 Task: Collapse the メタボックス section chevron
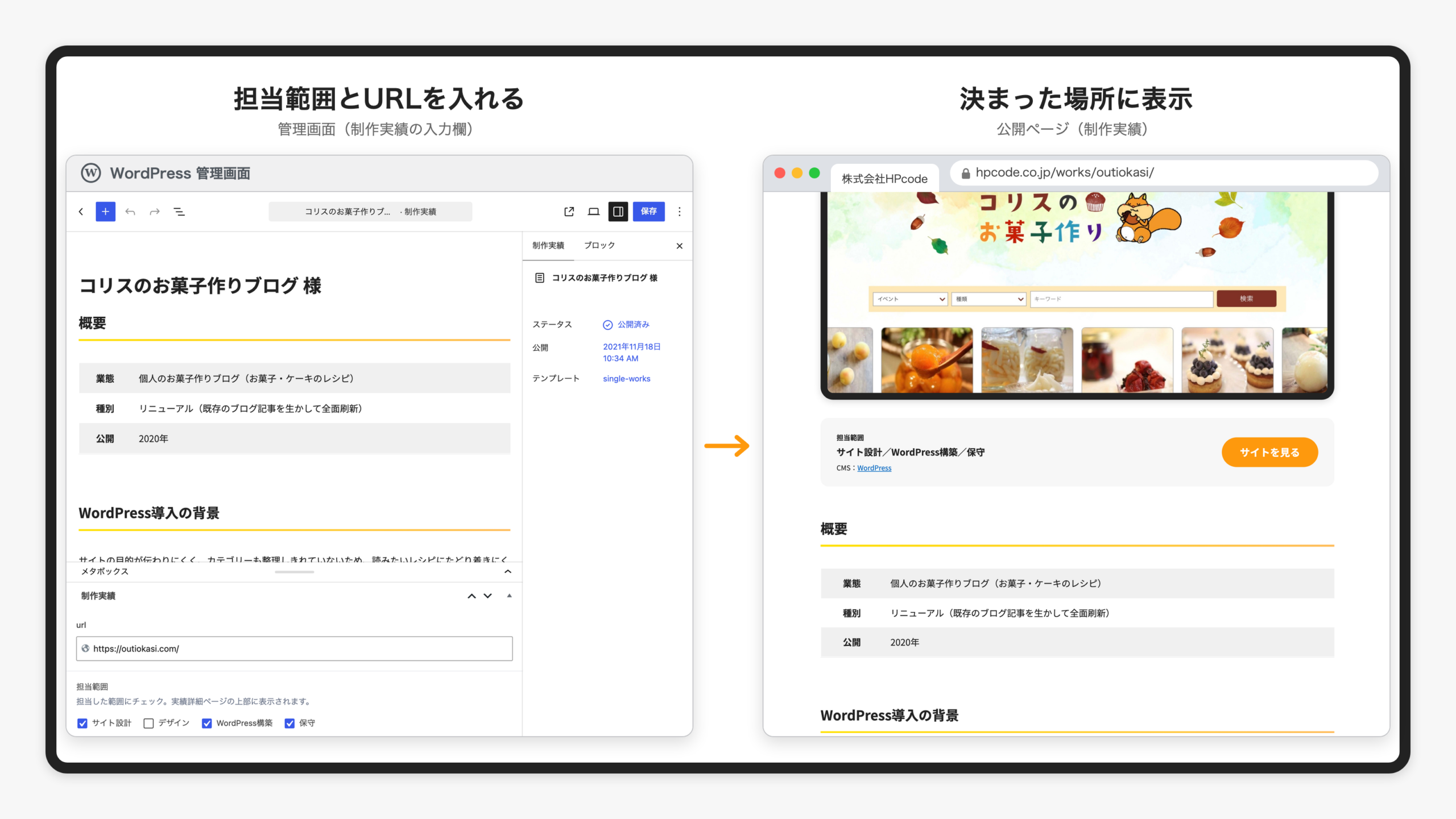click(x=508, y=572)
